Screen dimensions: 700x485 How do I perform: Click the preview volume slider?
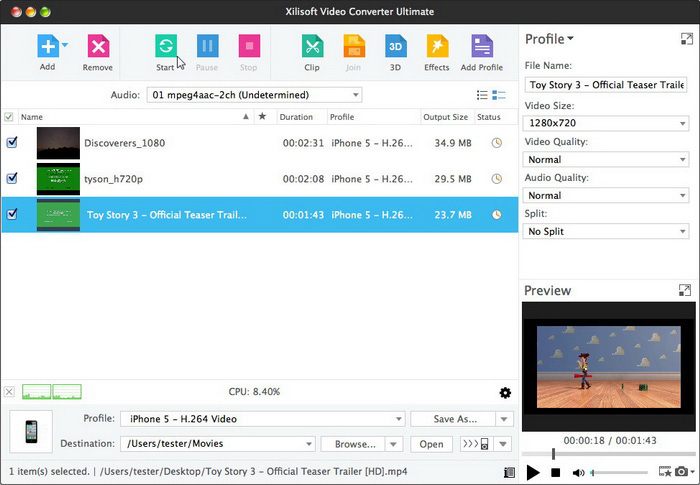626,472
